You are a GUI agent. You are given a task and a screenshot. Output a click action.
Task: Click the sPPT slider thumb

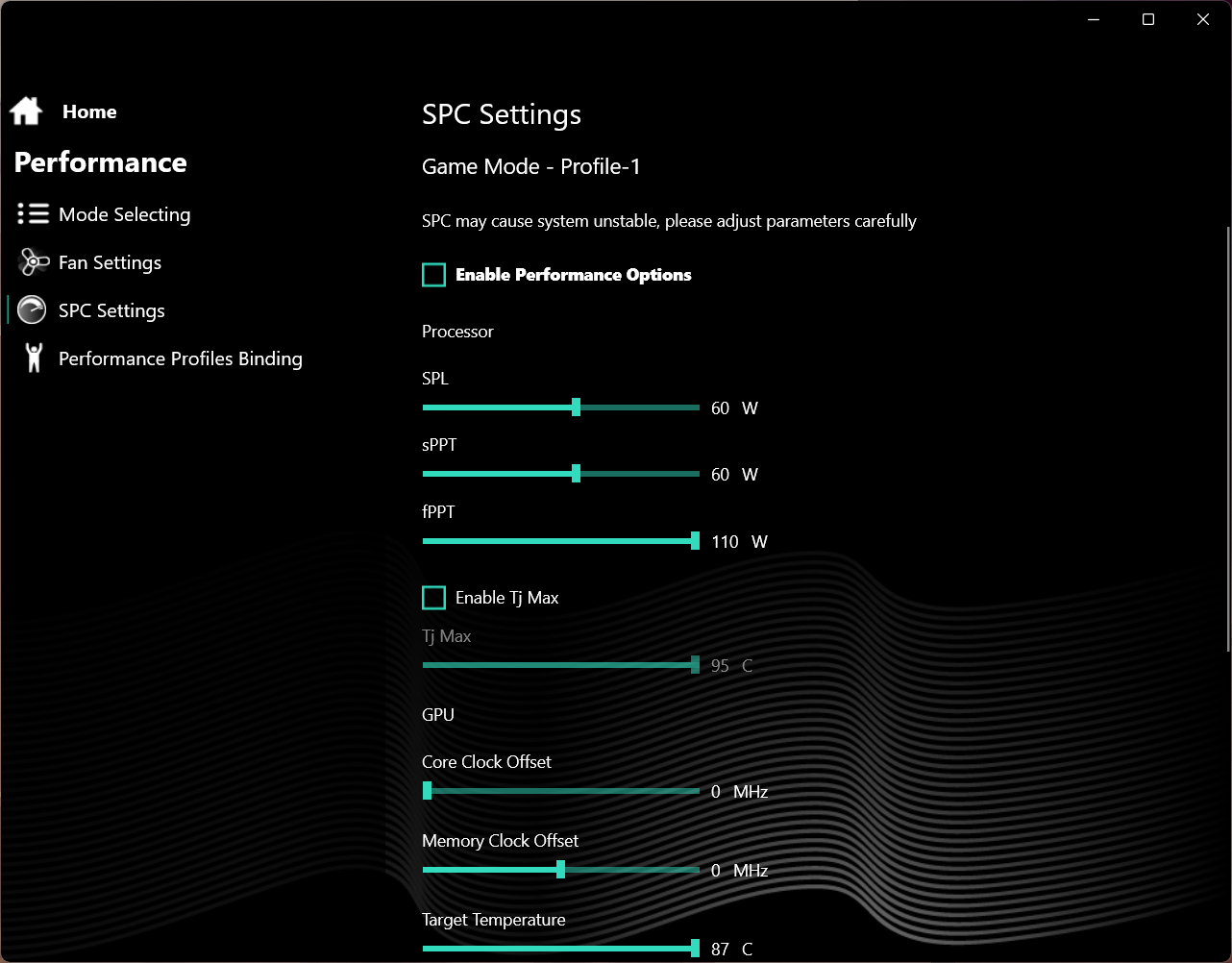coord(576,474)
